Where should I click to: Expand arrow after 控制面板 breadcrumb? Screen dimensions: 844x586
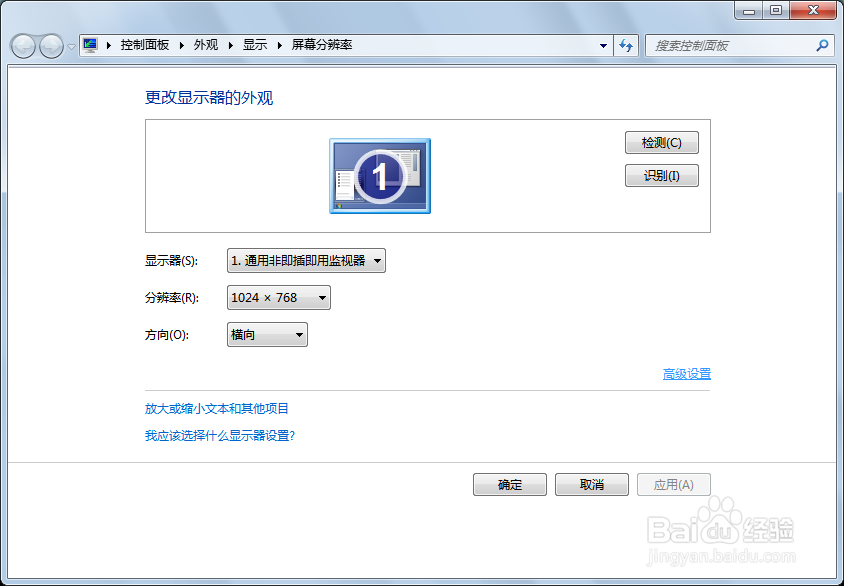[x=182, y=46]
